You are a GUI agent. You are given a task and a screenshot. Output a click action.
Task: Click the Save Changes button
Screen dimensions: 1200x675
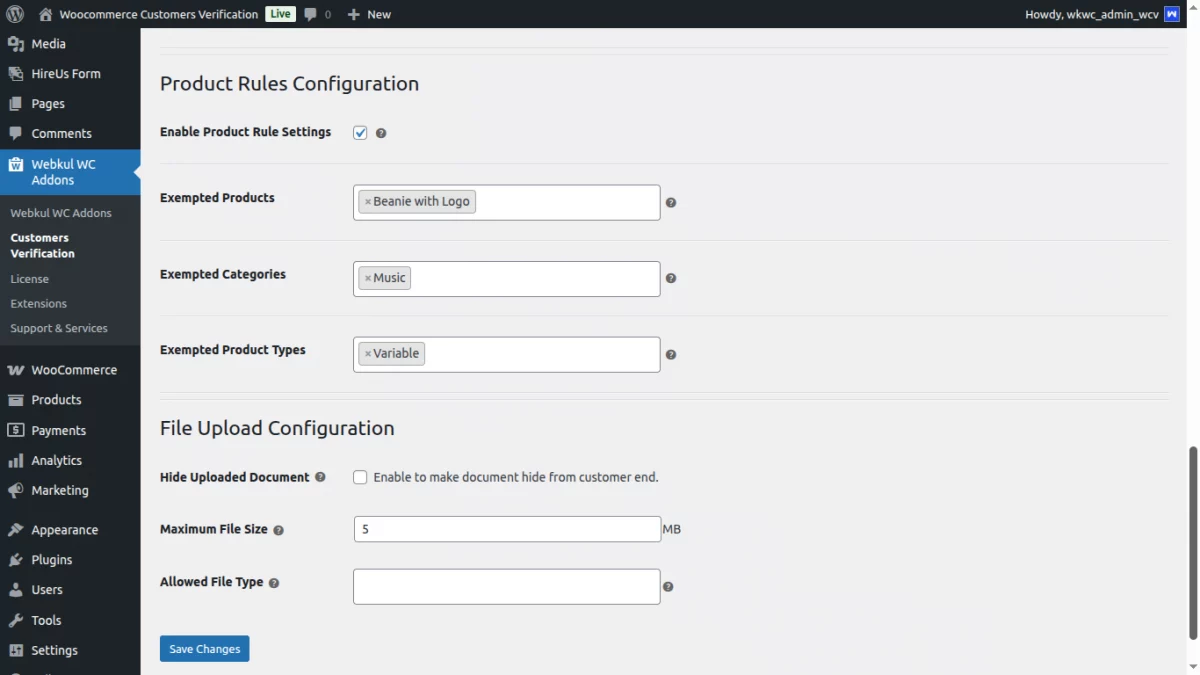204,649
